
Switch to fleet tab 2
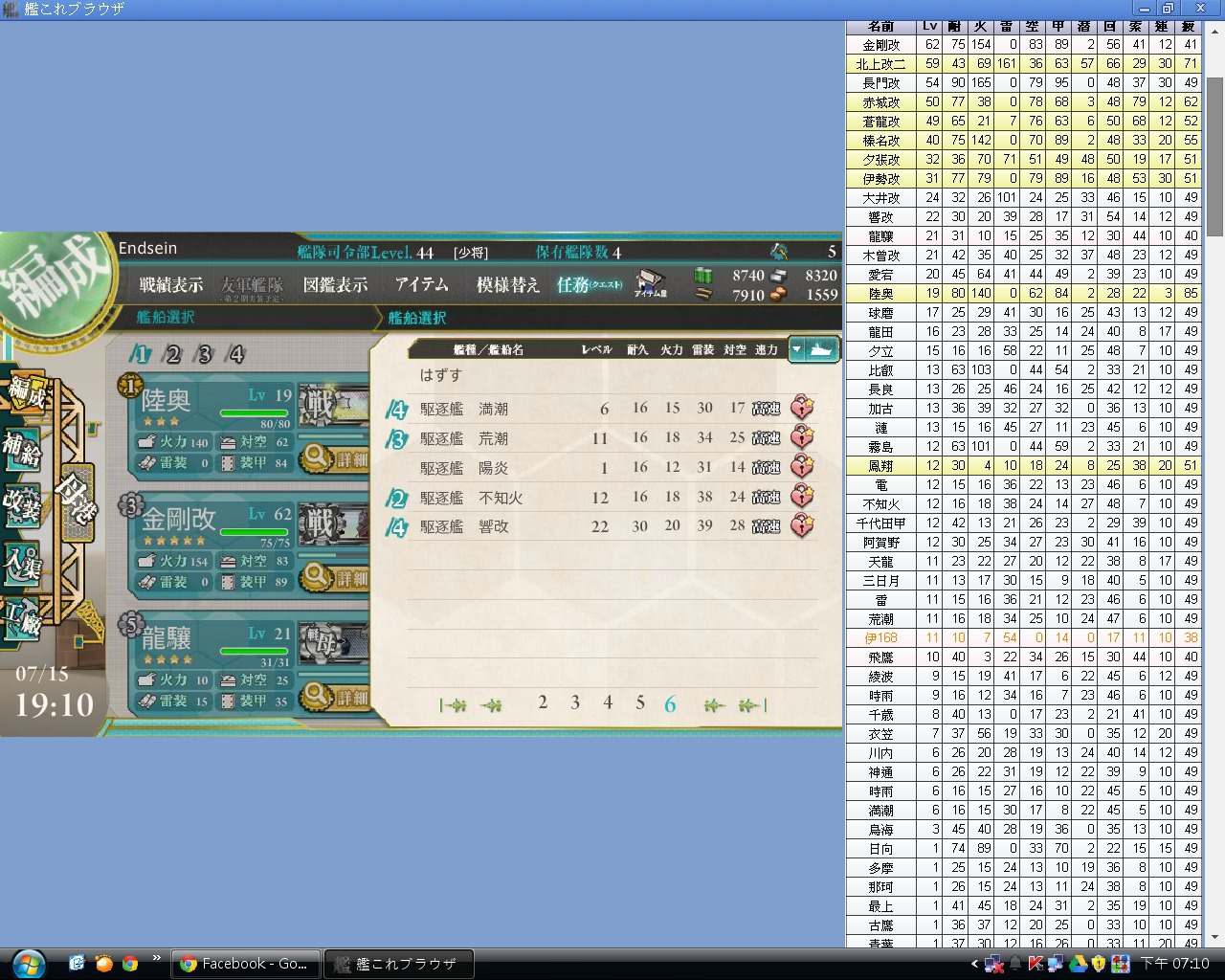click(172, 355)
